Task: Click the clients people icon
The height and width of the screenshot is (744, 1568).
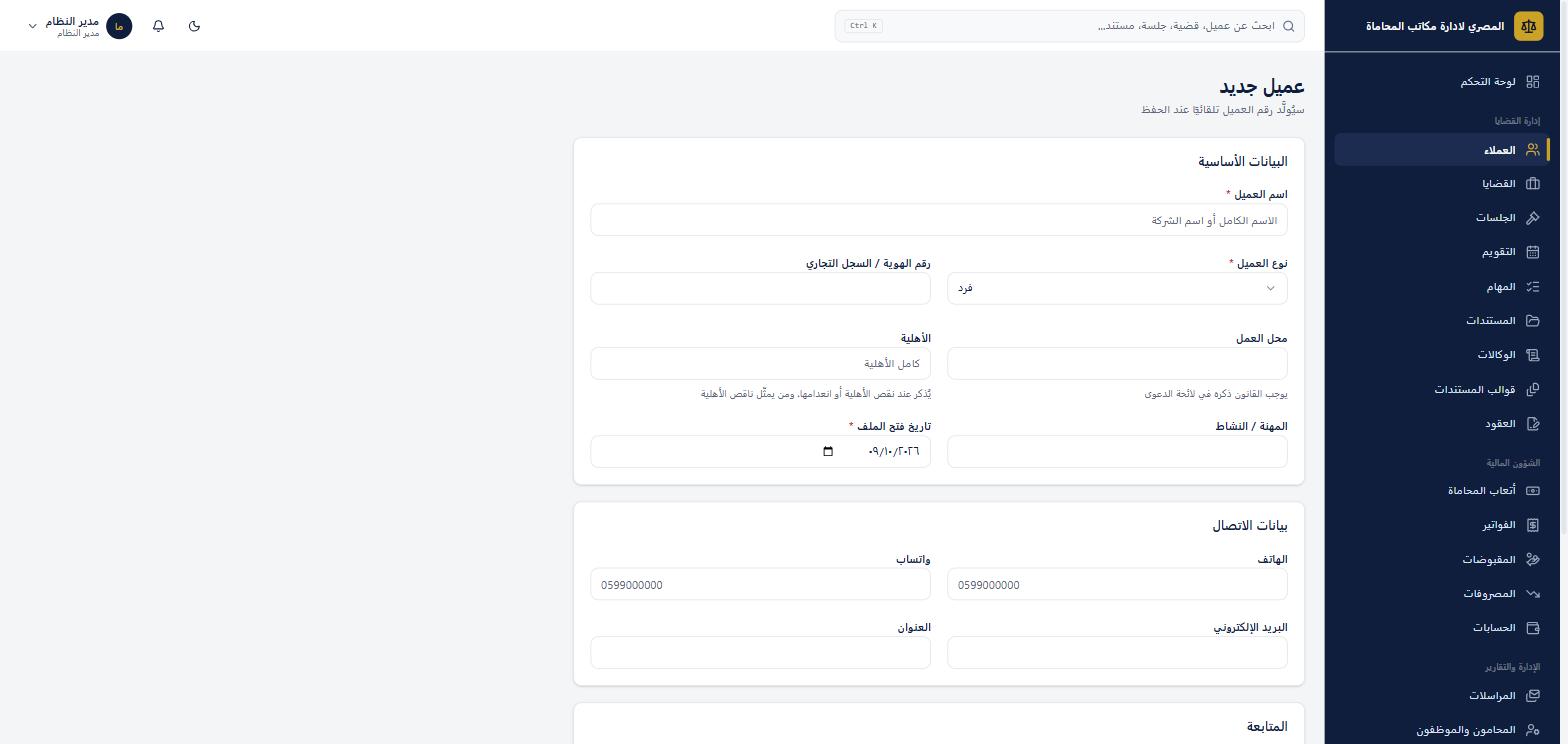Action: 1533,150
